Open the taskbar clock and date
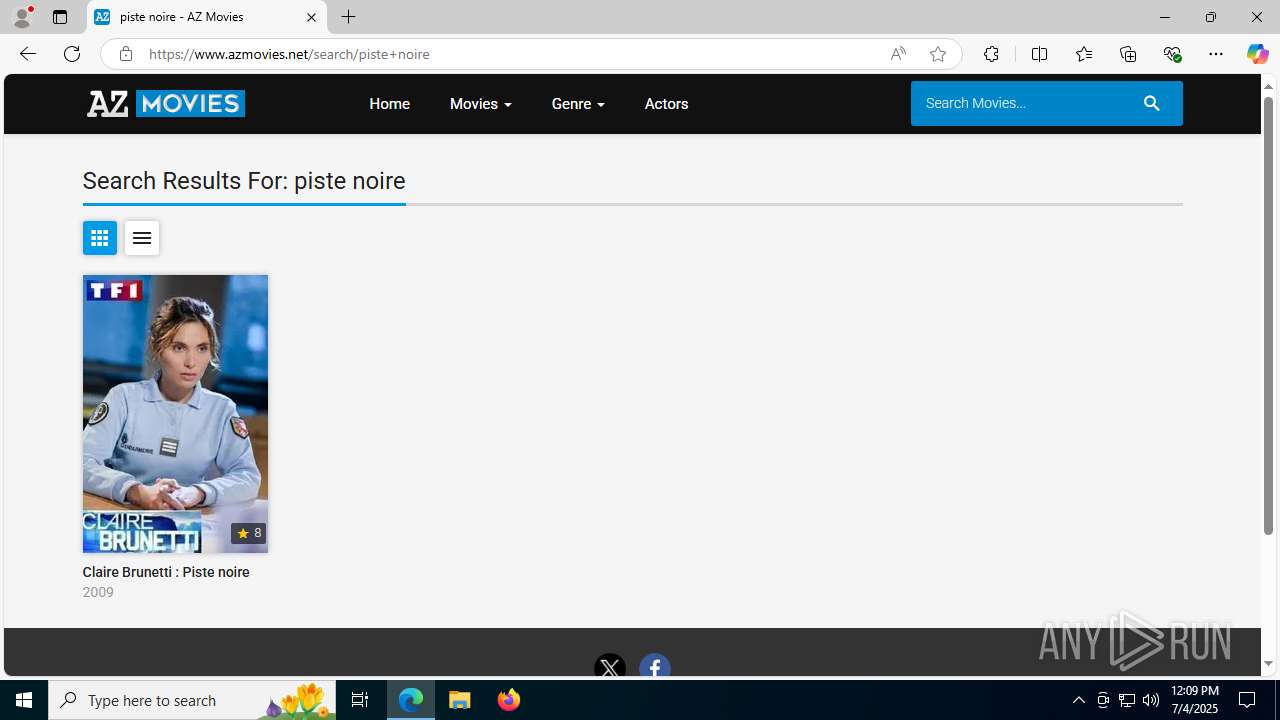This screenshot has width=1280, height=720. (1194, 700)
